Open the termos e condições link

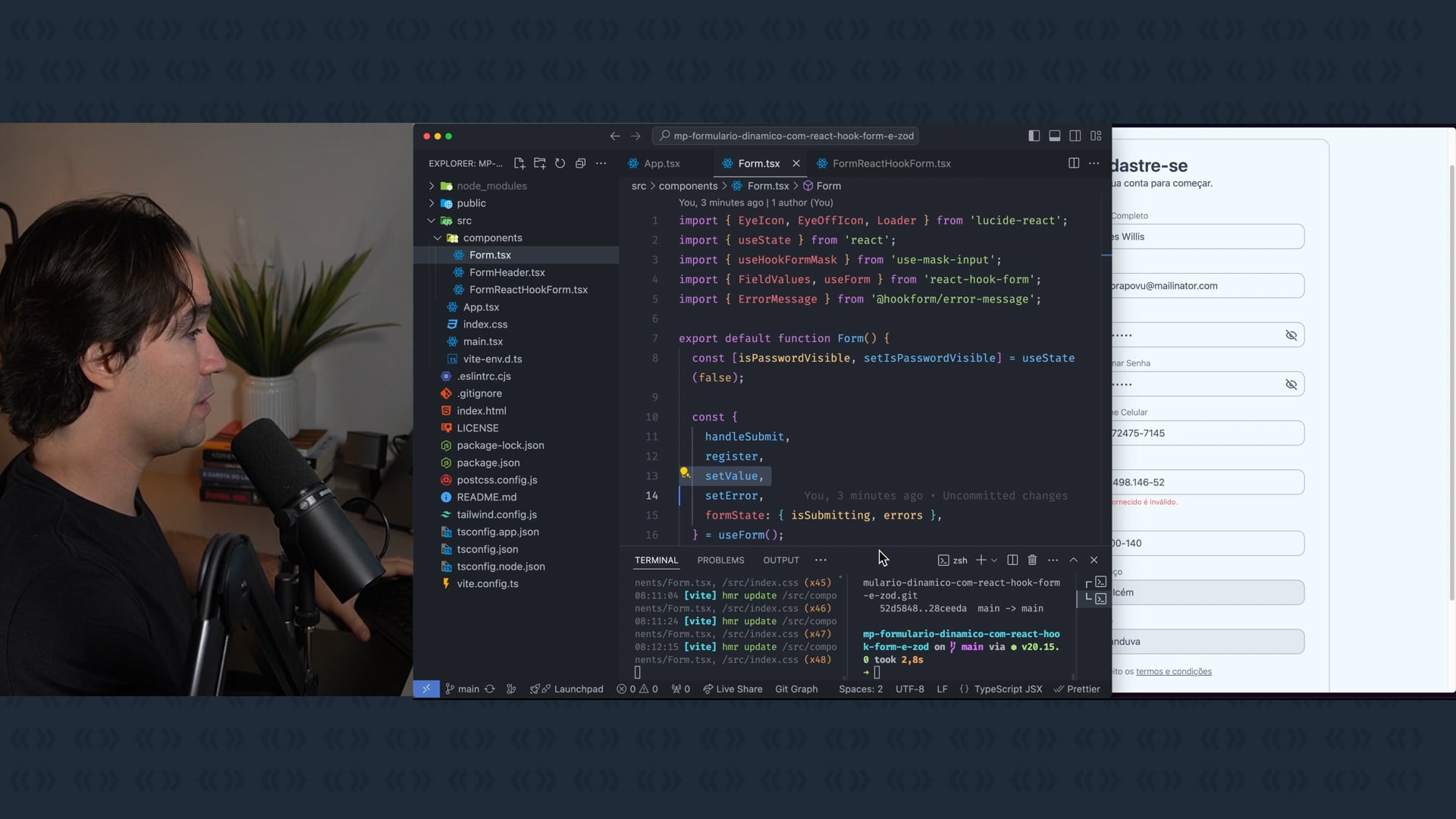pos(1173,671)
